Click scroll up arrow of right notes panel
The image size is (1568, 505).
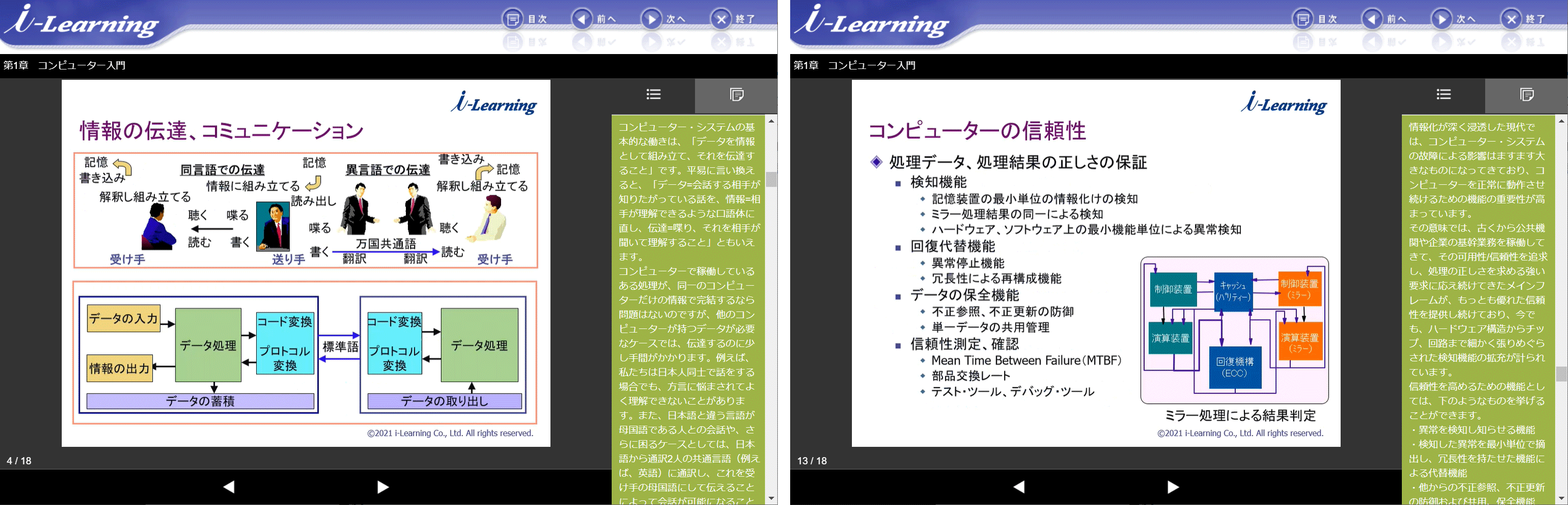(1561, 120)
